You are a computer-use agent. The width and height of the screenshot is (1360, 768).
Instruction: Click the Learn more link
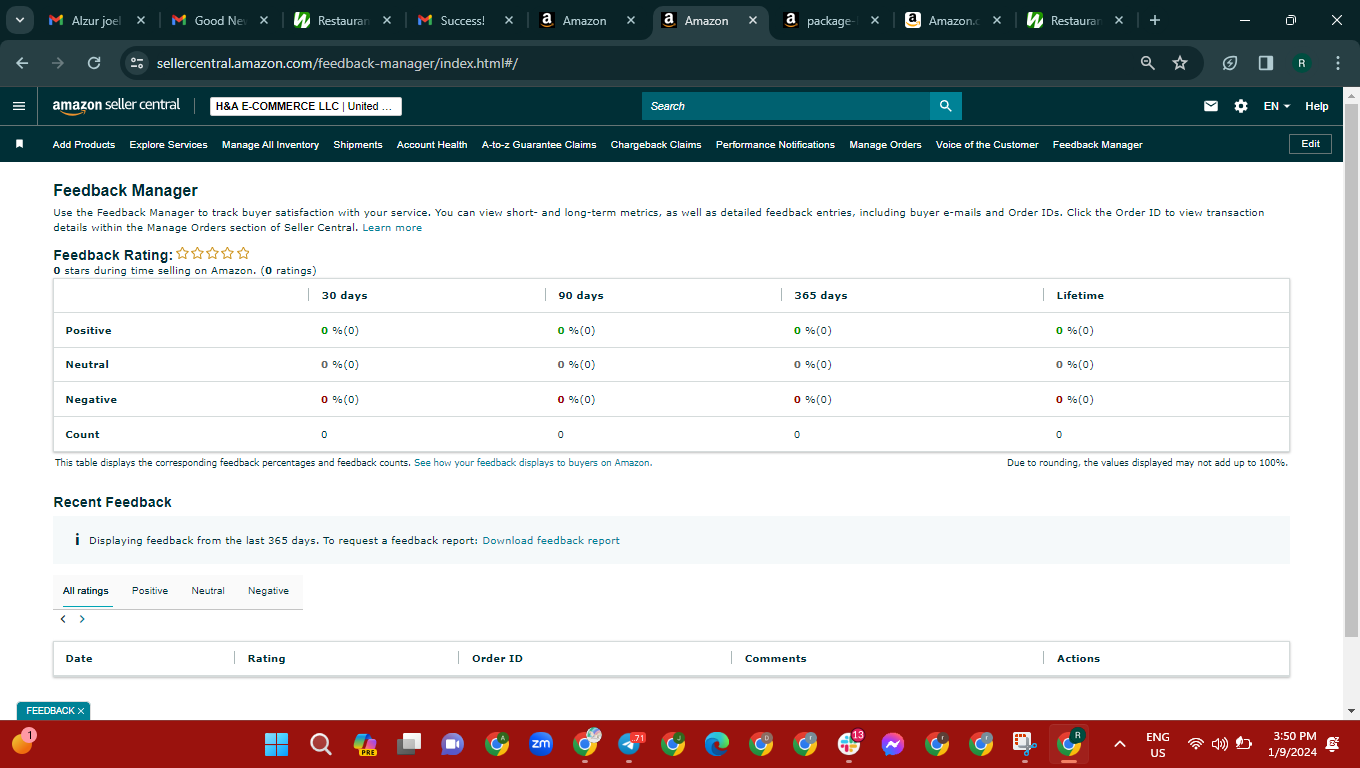392,228
